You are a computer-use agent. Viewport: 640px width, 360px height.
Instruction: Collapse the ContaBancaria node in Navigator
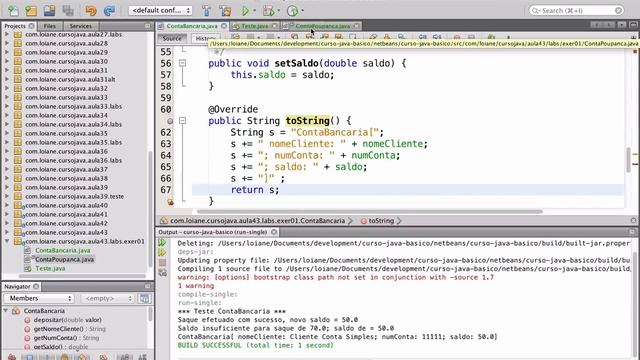click(6, 311)
